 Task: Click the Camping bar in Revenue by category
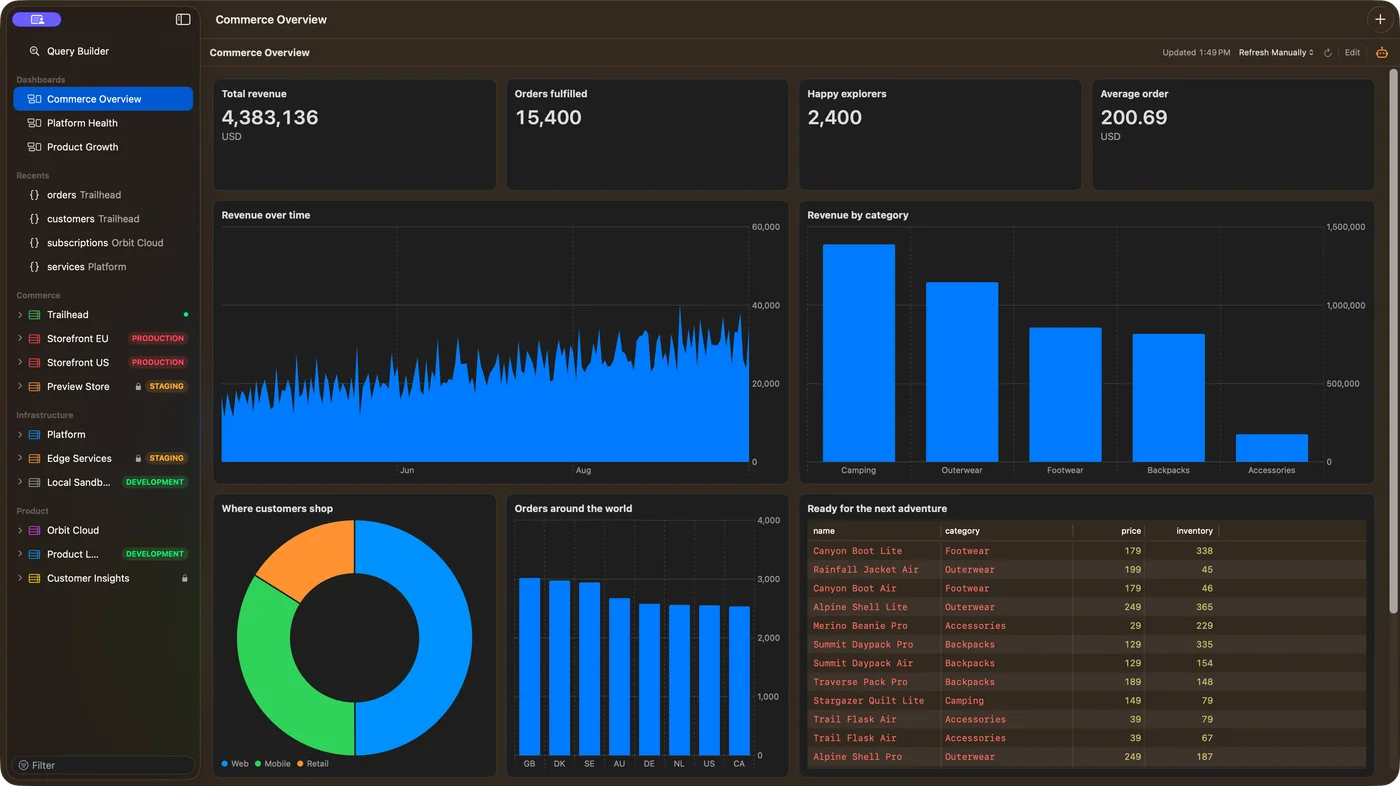point(859,353)
